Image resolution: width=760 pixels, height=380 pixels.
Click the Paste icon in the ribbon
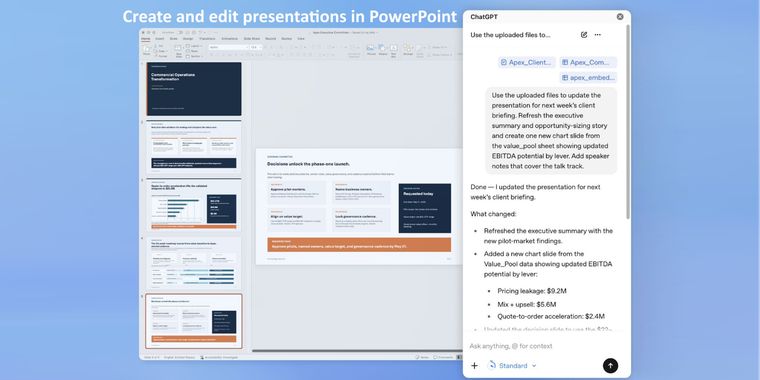(x=147, y=50)
